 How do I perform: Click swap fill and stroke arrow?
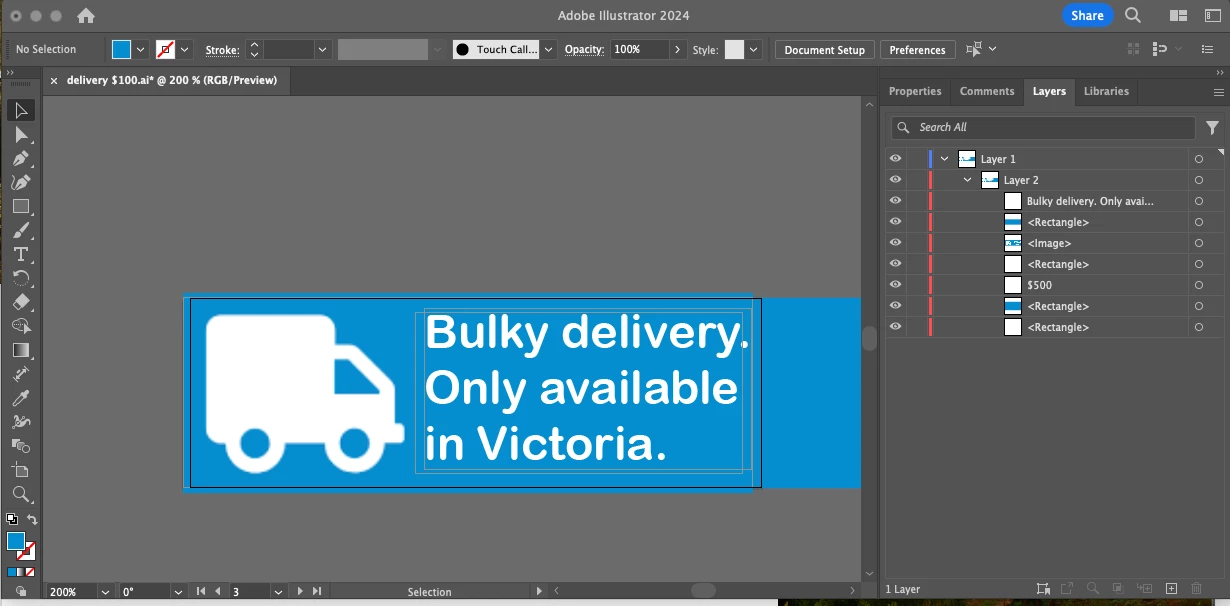click(x=32, y=519)
